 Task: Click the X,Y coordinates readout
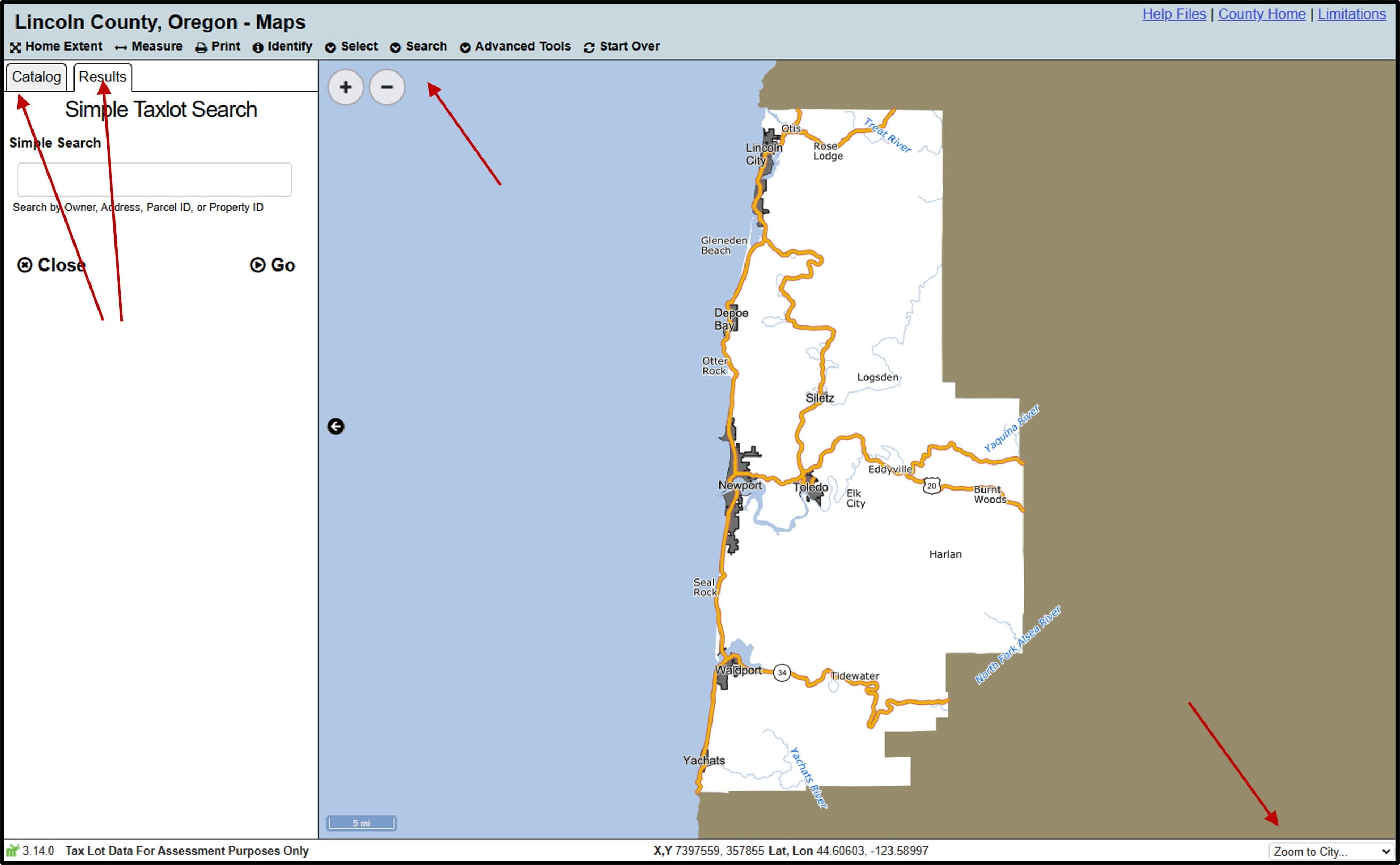tap(709, 851)
